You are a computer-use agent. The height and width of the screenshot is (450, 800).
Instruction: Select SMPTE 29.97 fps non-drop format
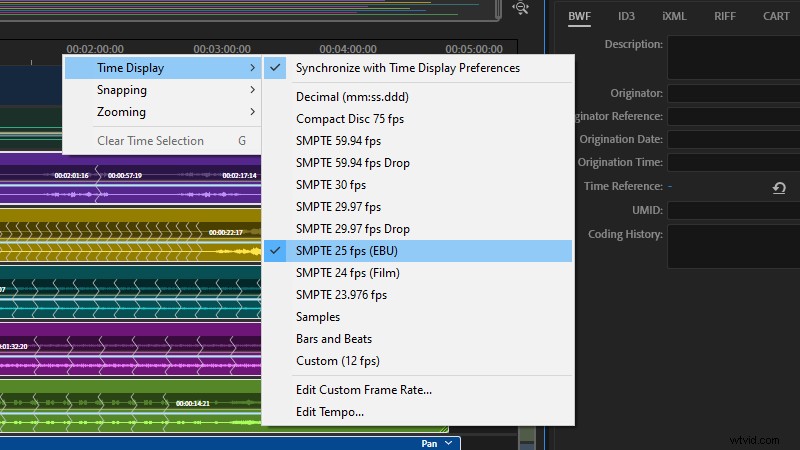pyautogui.click(x=418, y=207)
